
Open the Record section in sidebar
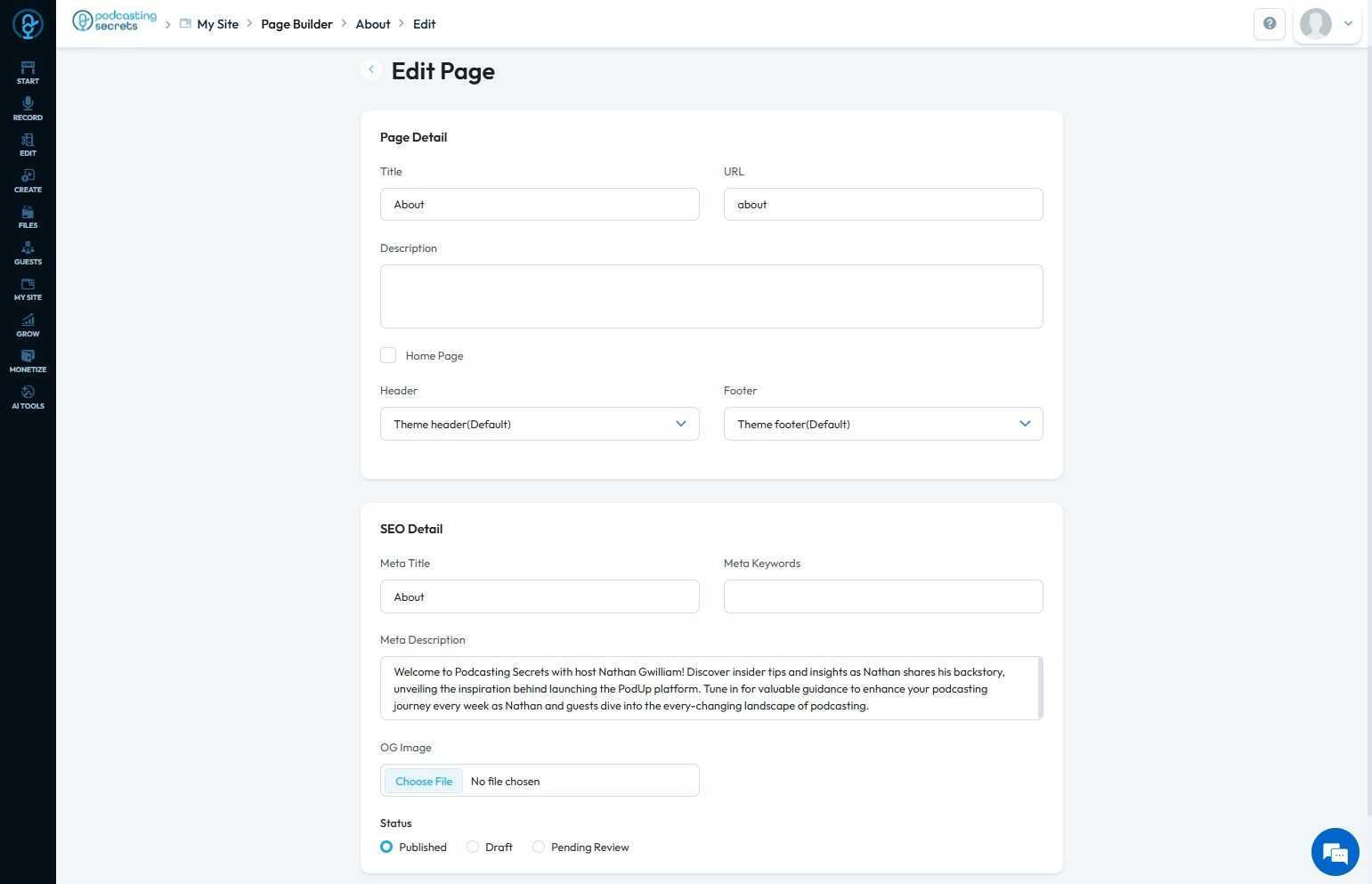pos(28,109)
